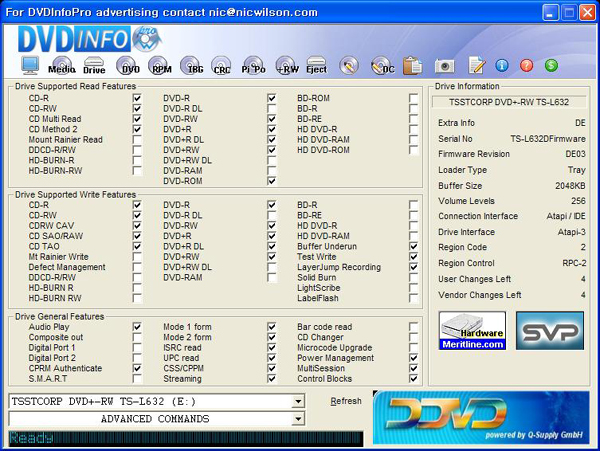Click the Vendor Changes Left label
This screenshot has height=451, width=600.
(479, 295)
